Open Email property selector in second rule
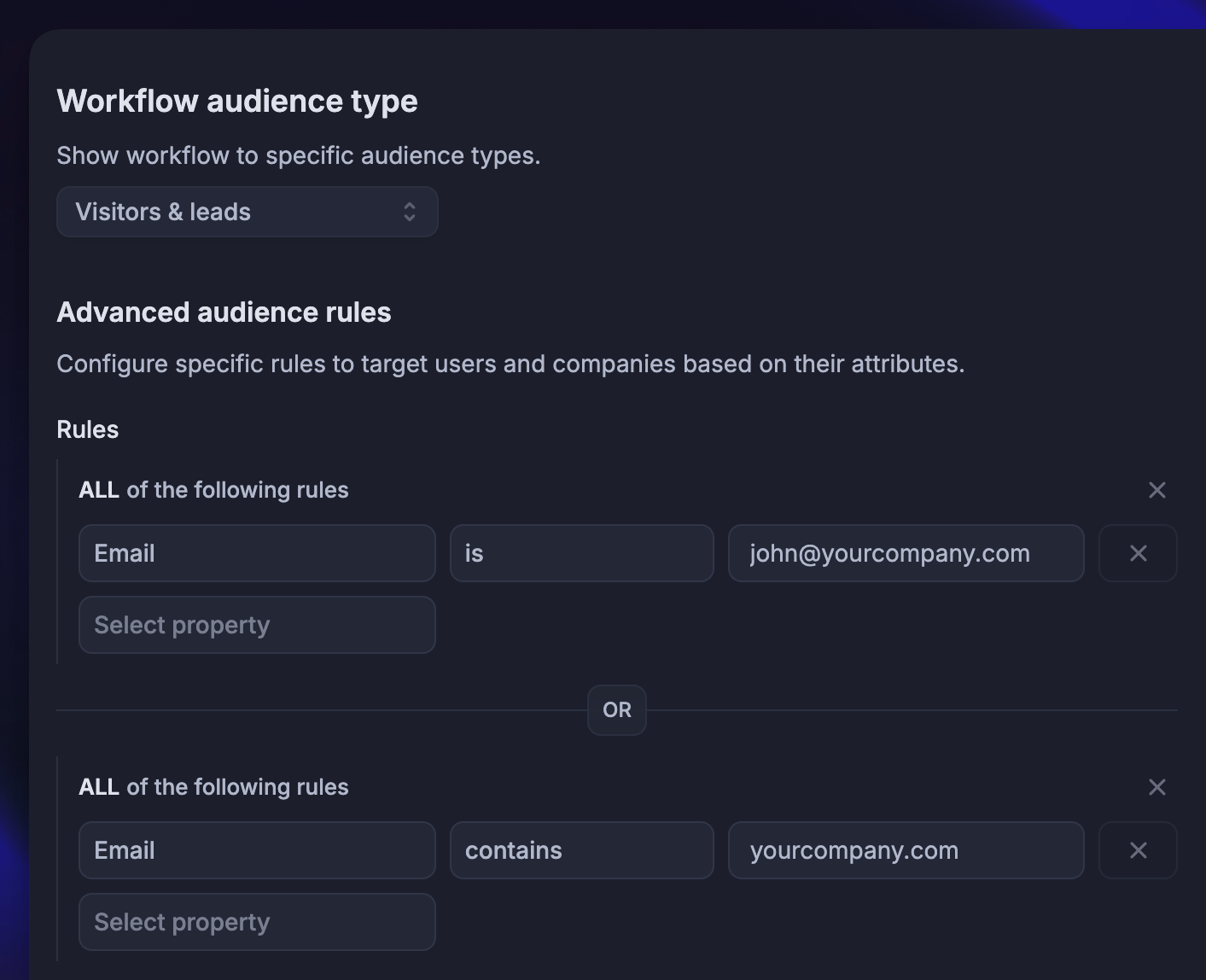Screen dimensions: 1206x980 point(257,850)
